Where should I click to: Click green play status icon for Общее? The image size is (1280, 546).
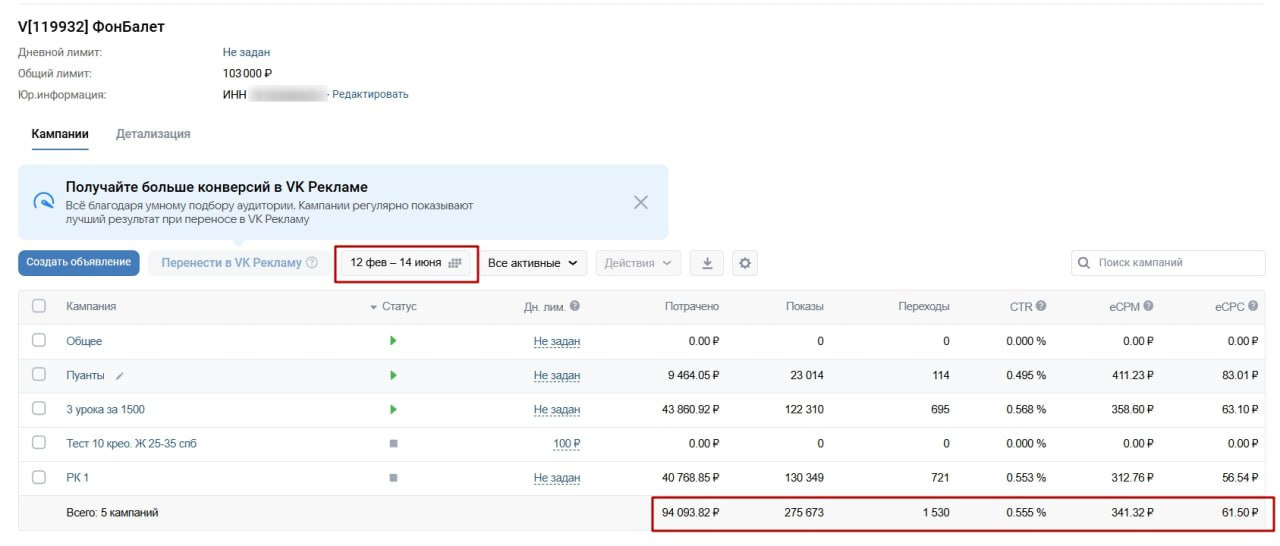[x=393, y=341]
